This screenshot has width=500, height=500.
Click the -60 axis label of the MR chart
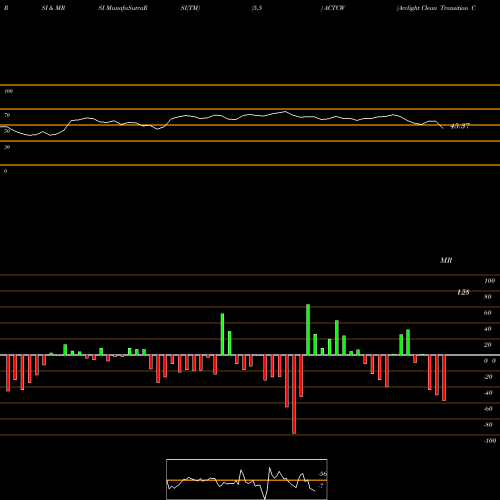487,409
